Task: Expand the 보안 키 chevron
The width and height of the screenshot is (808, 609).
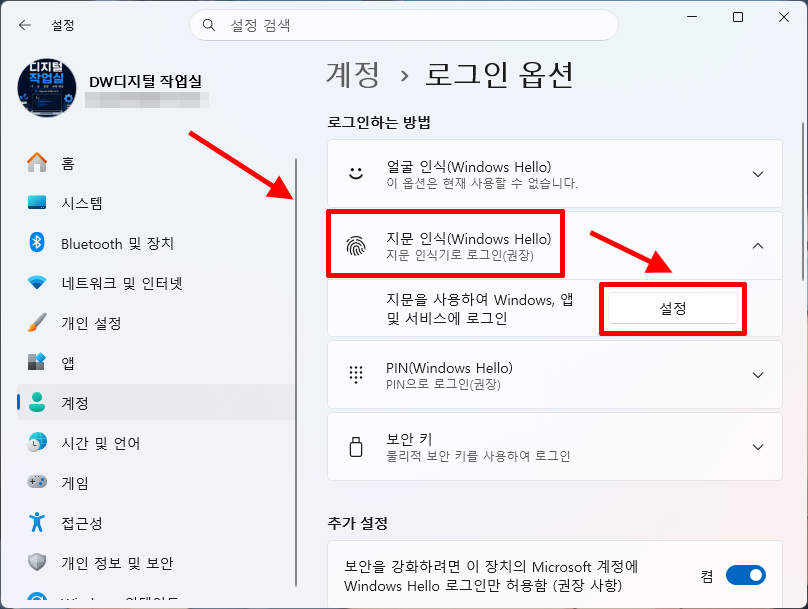Action: pyautogui.click(x=758, y=447)
